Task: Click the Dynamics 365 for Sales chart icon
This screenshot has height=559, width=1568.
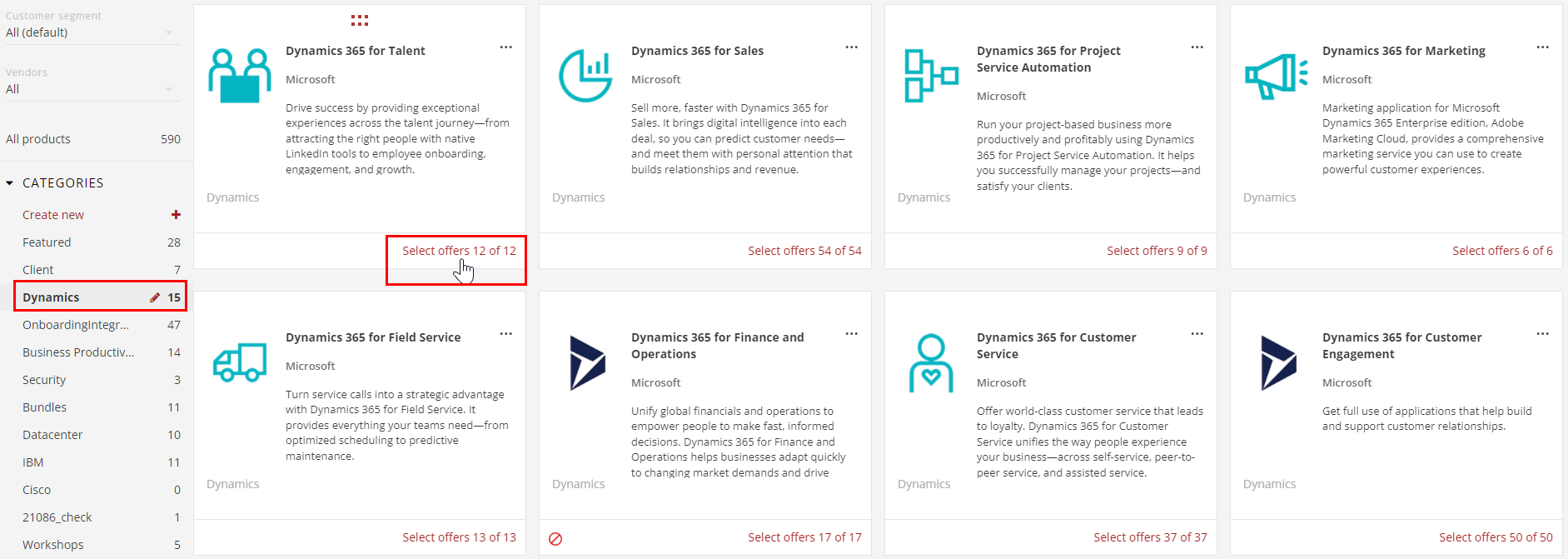Action: (x=585, y=76)
